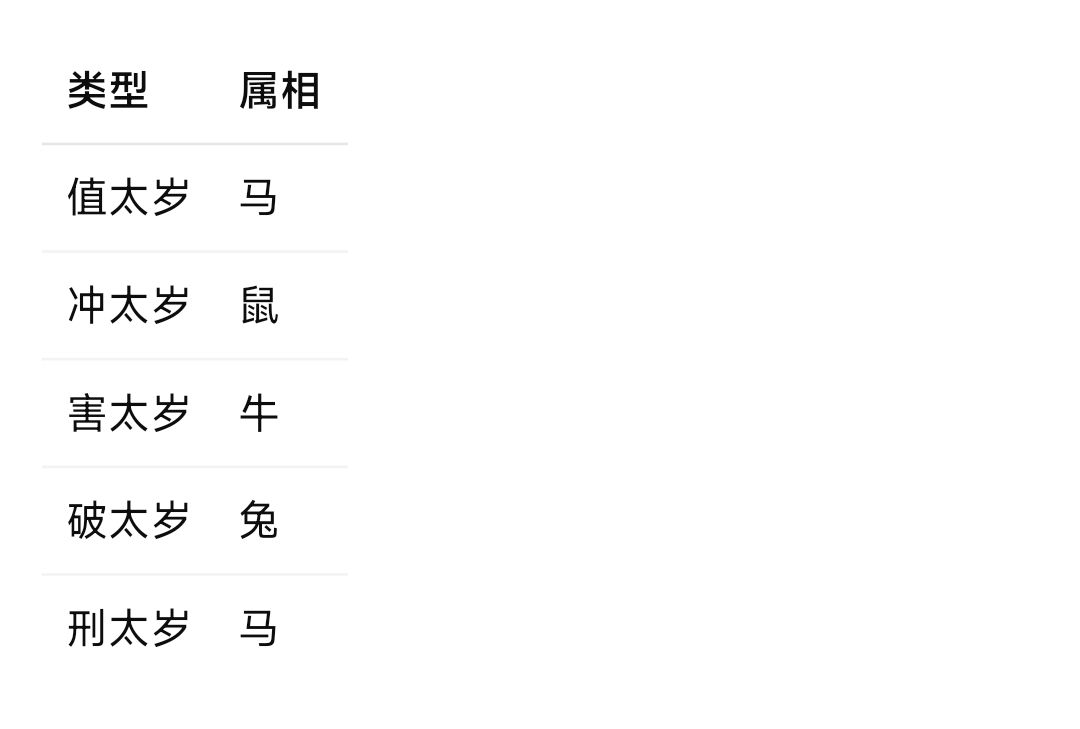Screen dimensions: 1080x729
Task: Click the 牛 zodiac cell
Action: [x=258, y=413]
